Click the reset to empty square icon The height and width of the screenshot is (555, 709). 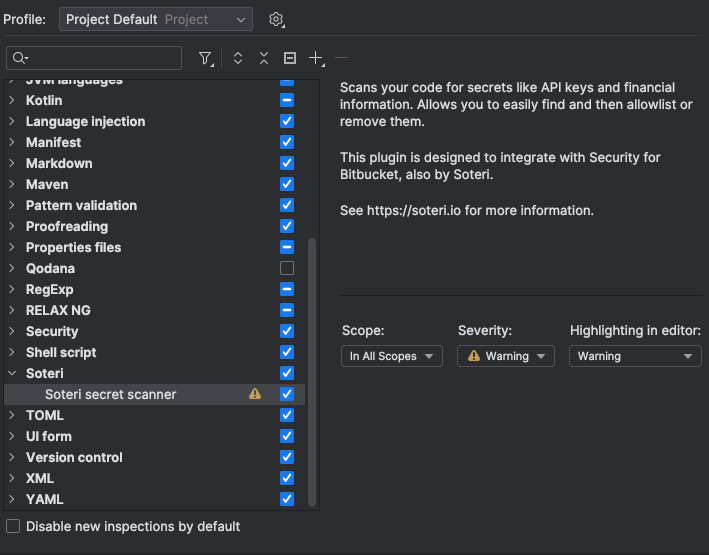(x=290, y=58)
